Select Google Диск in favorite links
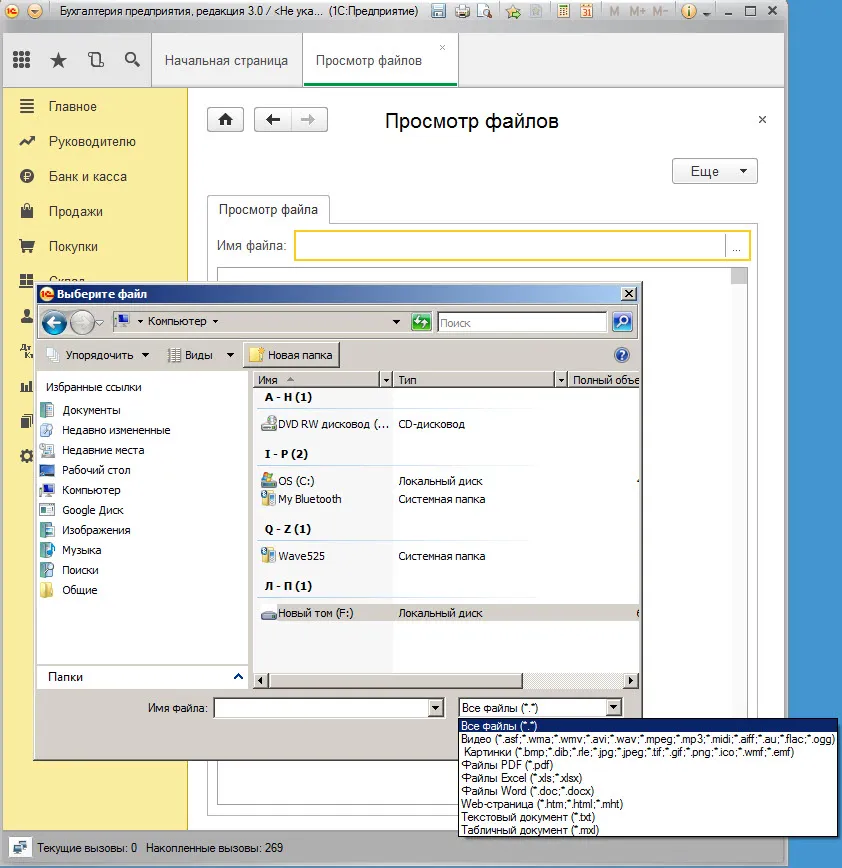 point(92,510)
